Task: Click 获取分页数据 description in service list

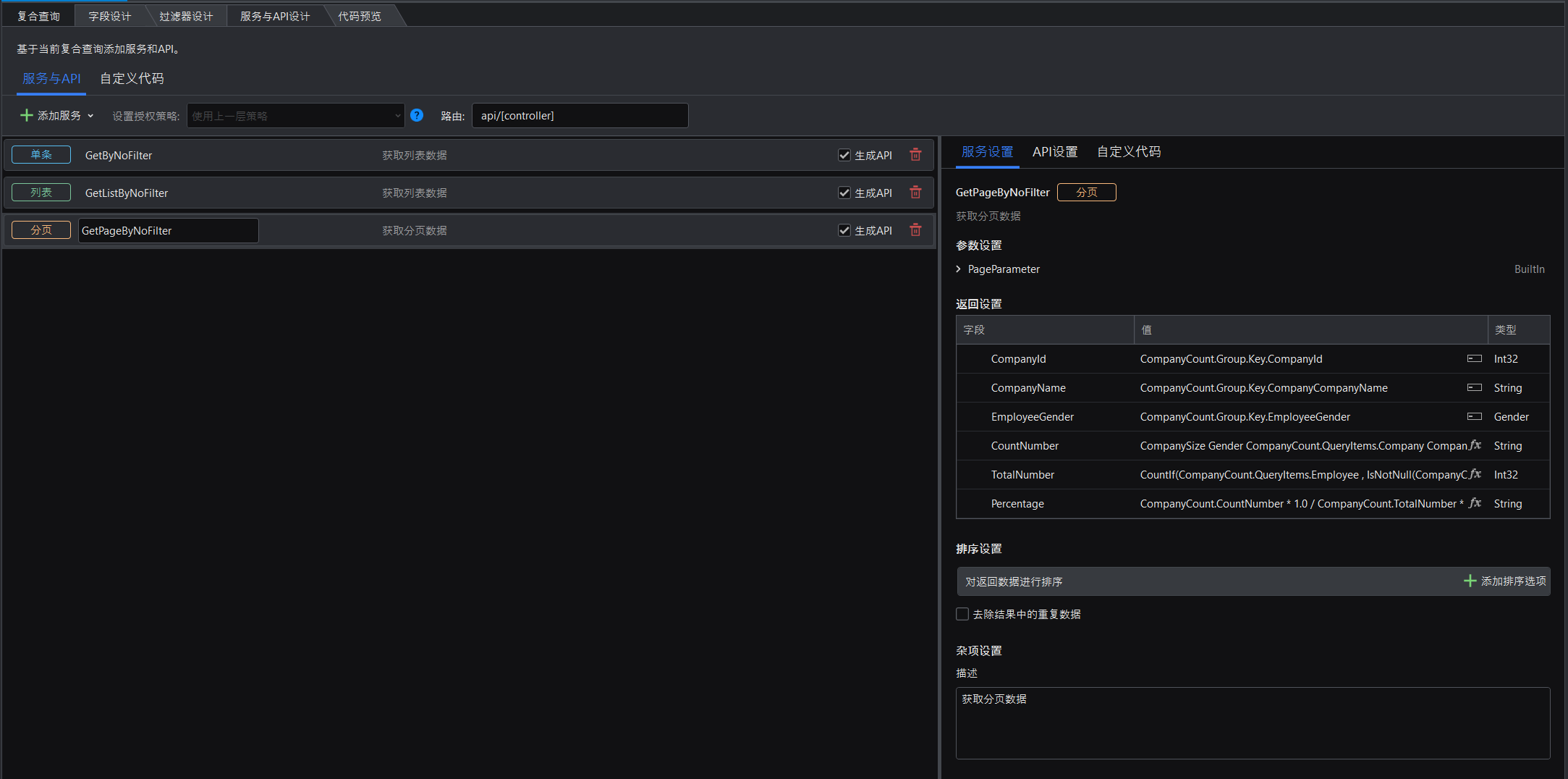Action: pyautogui.click(x=415, y=231)
